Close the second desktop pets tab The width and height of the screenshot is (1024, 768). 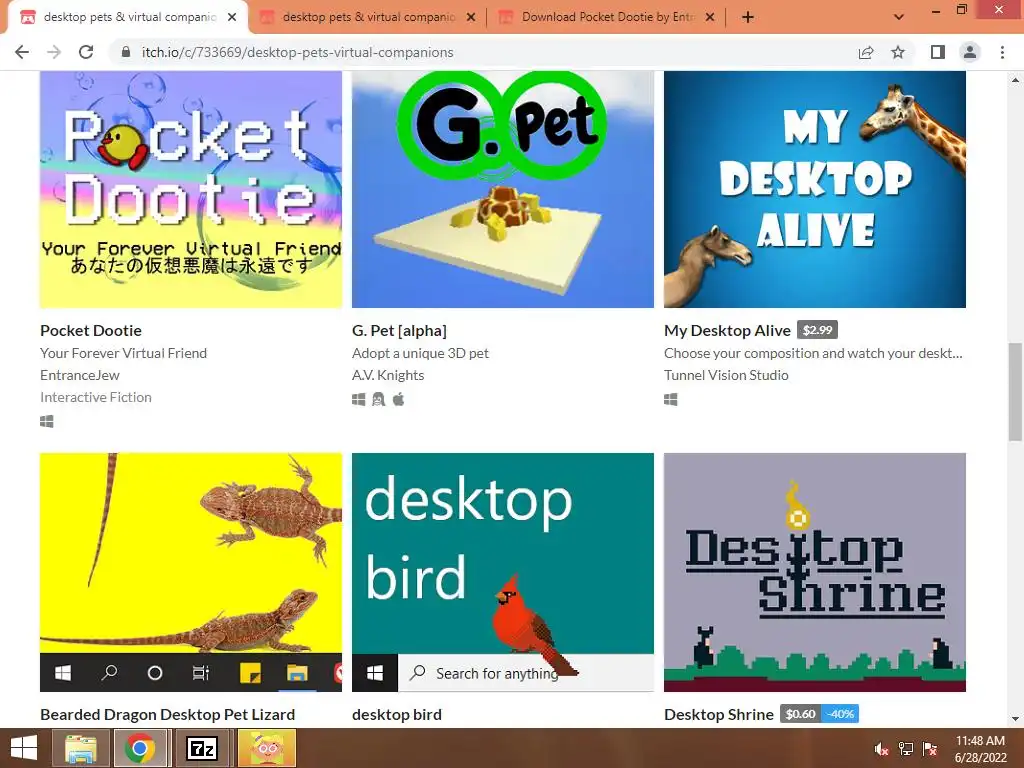point(471,17)
